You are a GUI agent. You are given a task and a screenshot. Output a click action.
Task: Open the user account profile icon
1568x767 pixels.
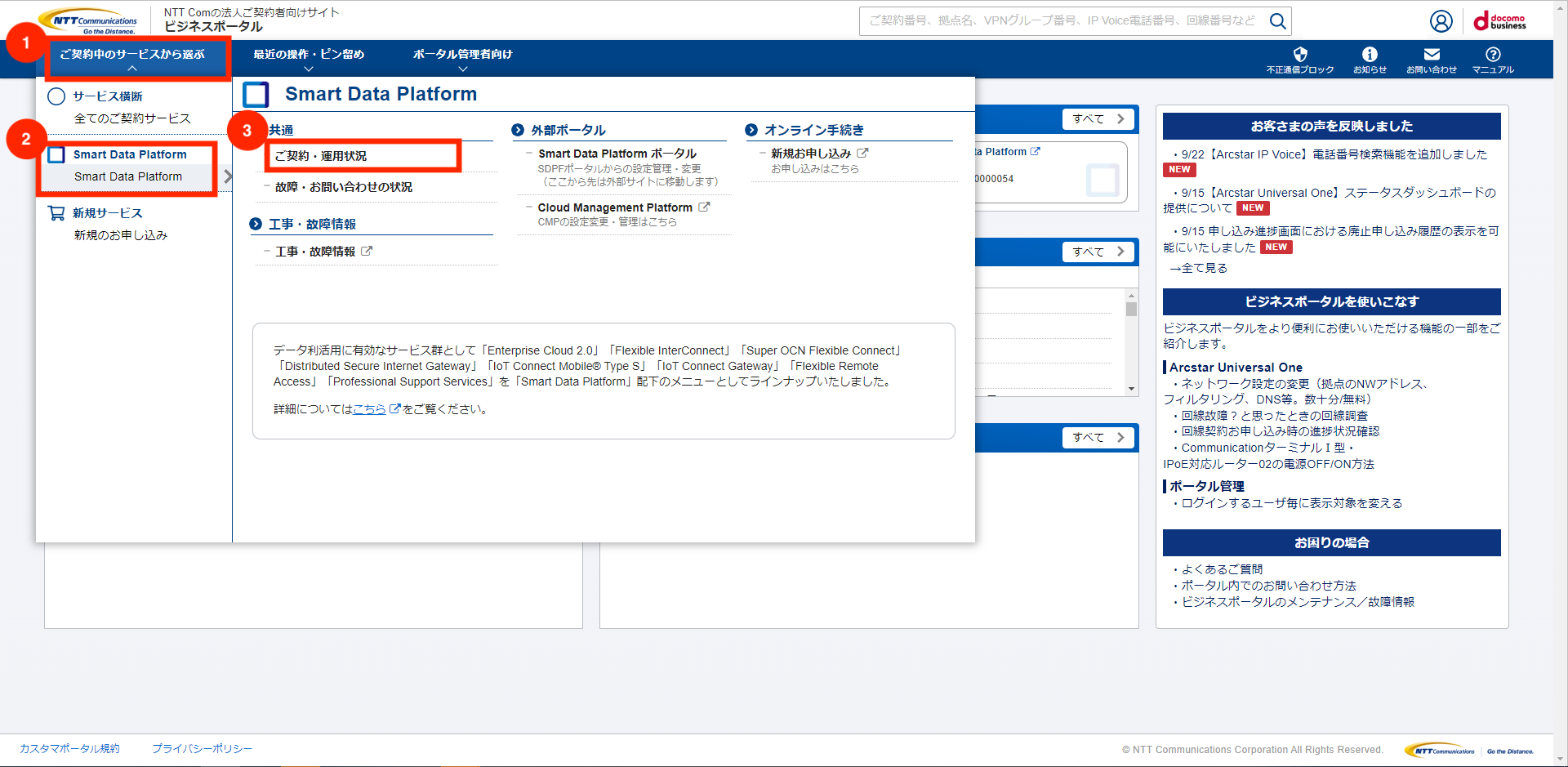[x=1441, y=21]
